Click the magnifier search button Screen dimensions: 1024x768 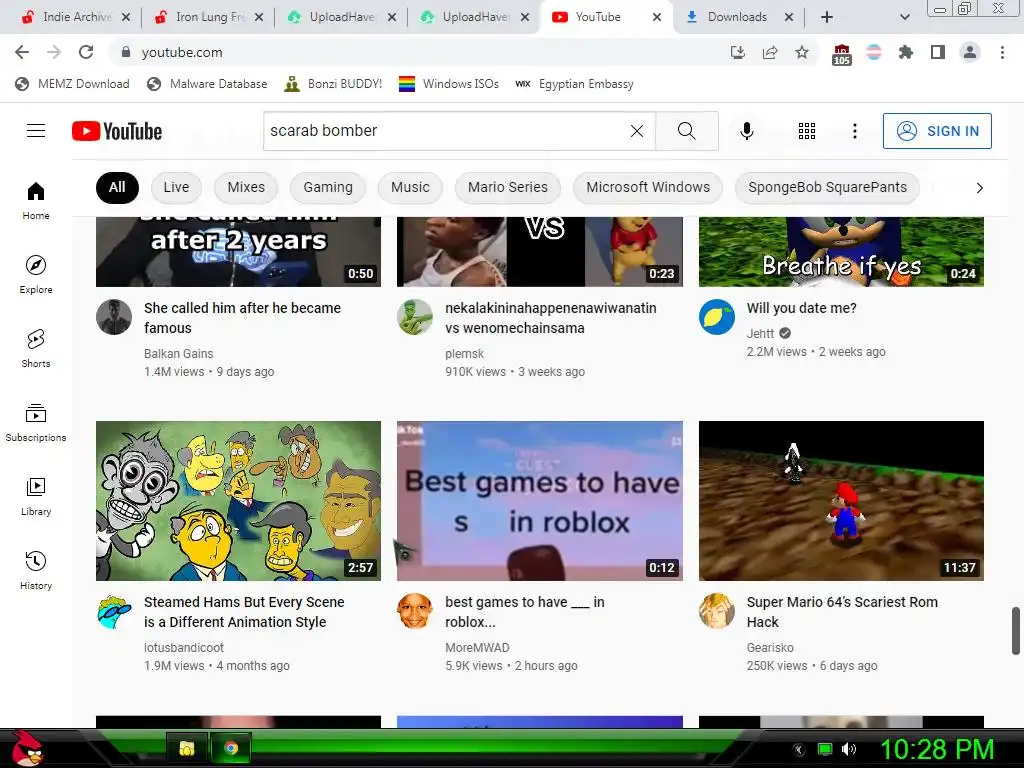click(686, 131)
